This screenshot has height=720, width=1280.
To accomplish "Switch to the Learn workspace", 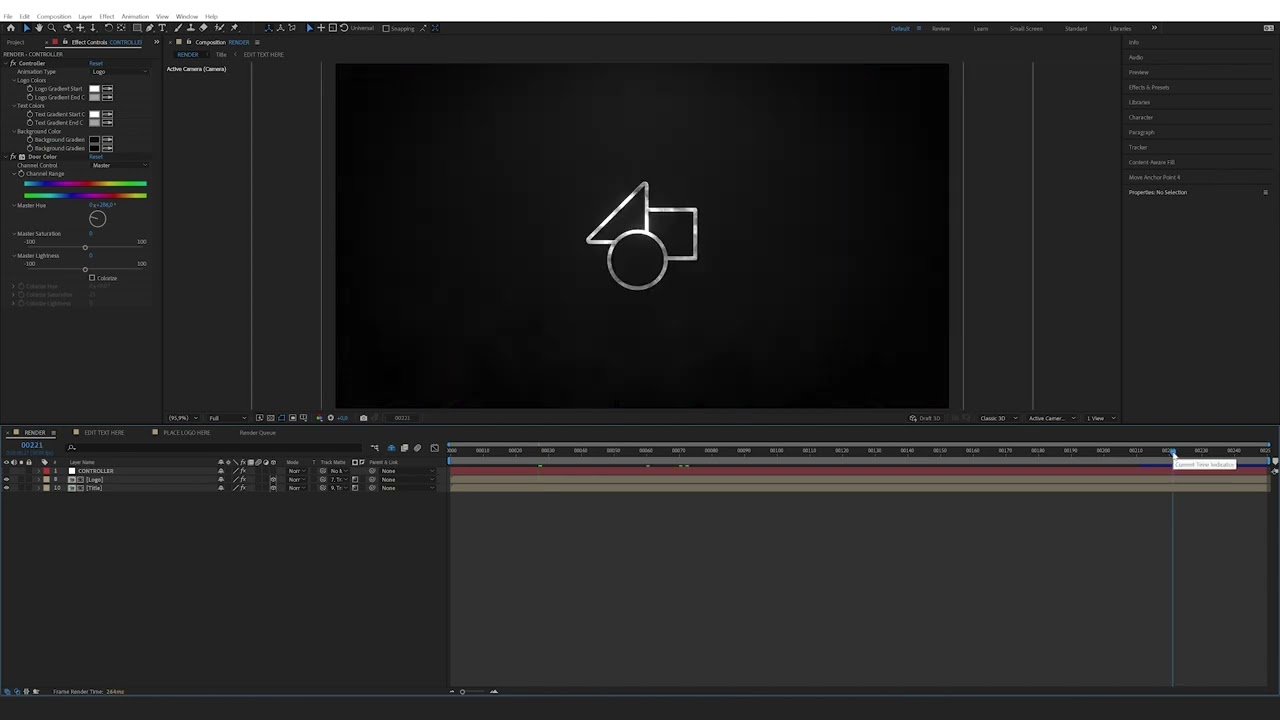I will (981, 28).
